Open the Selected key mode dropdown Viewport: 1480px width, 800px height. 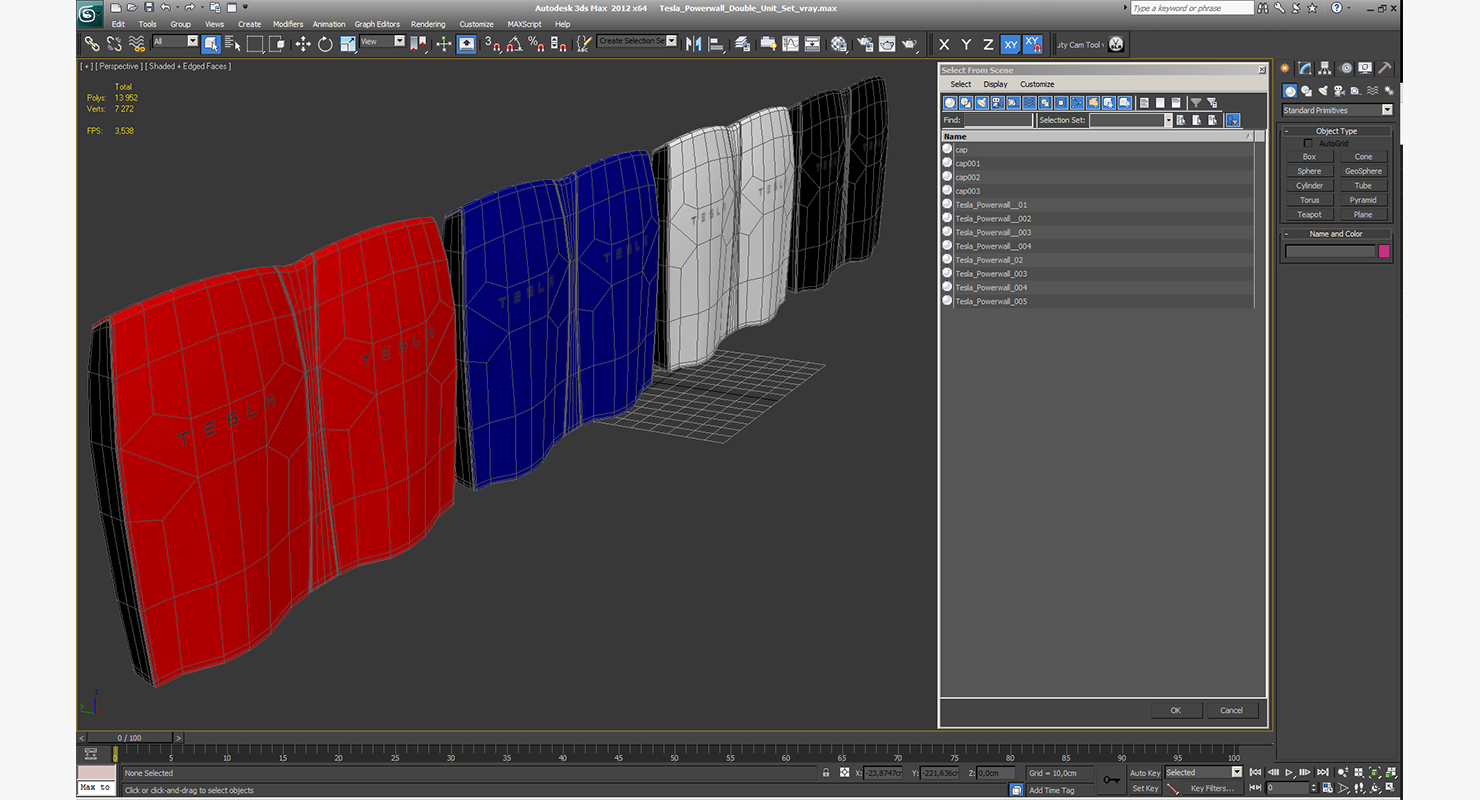pyautogui.click(x=1203, y=772)
